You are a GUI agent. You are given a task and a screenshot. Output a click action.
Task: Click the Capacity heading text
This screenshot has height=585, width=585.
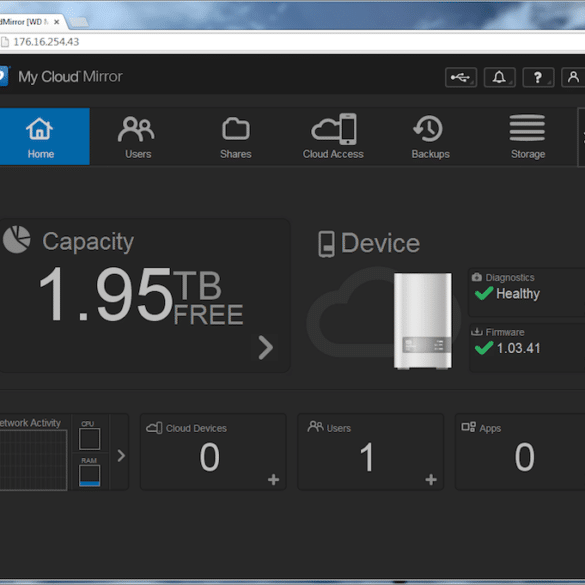pos(88,243)
